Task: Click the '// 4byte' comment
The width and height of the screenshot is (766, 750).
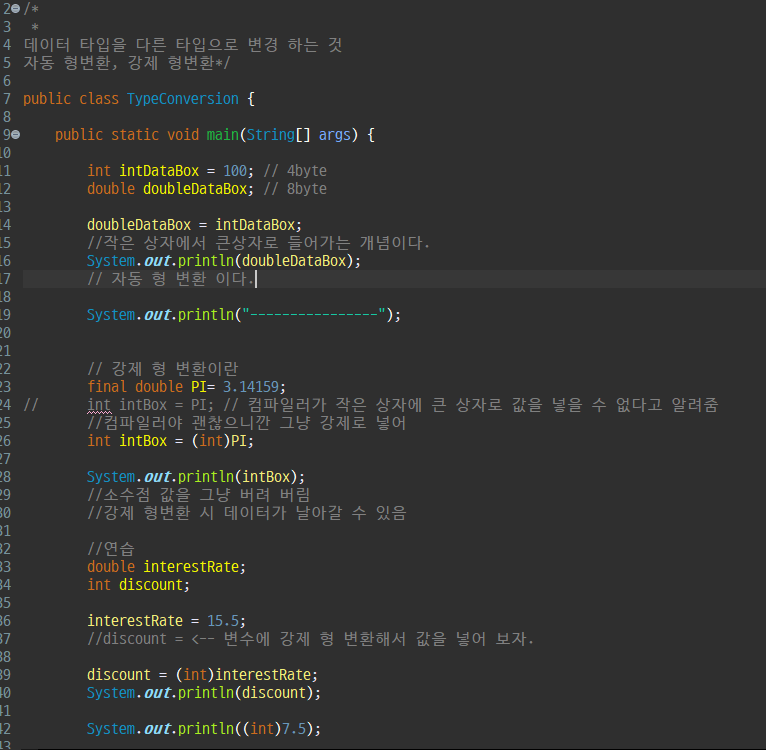Action: pos(295,171)
